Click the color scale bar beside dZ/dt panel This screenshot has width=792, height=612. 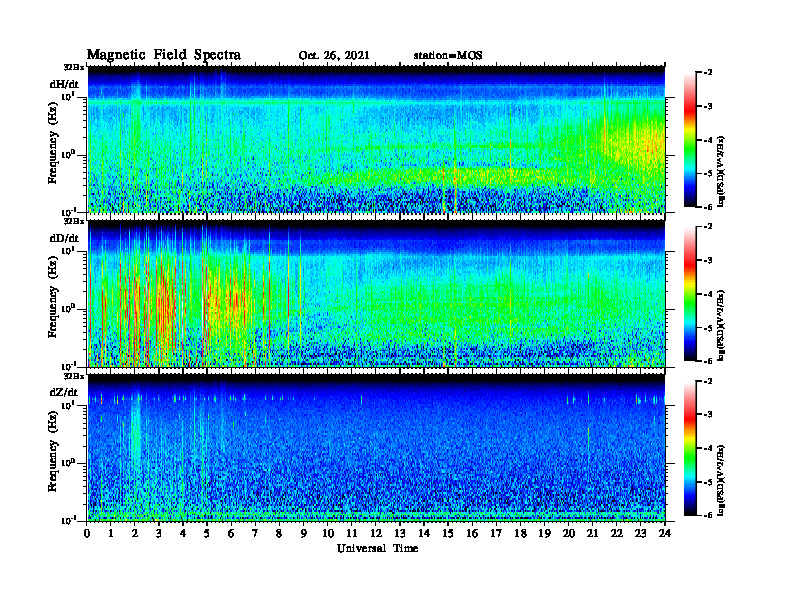[690, 448]
